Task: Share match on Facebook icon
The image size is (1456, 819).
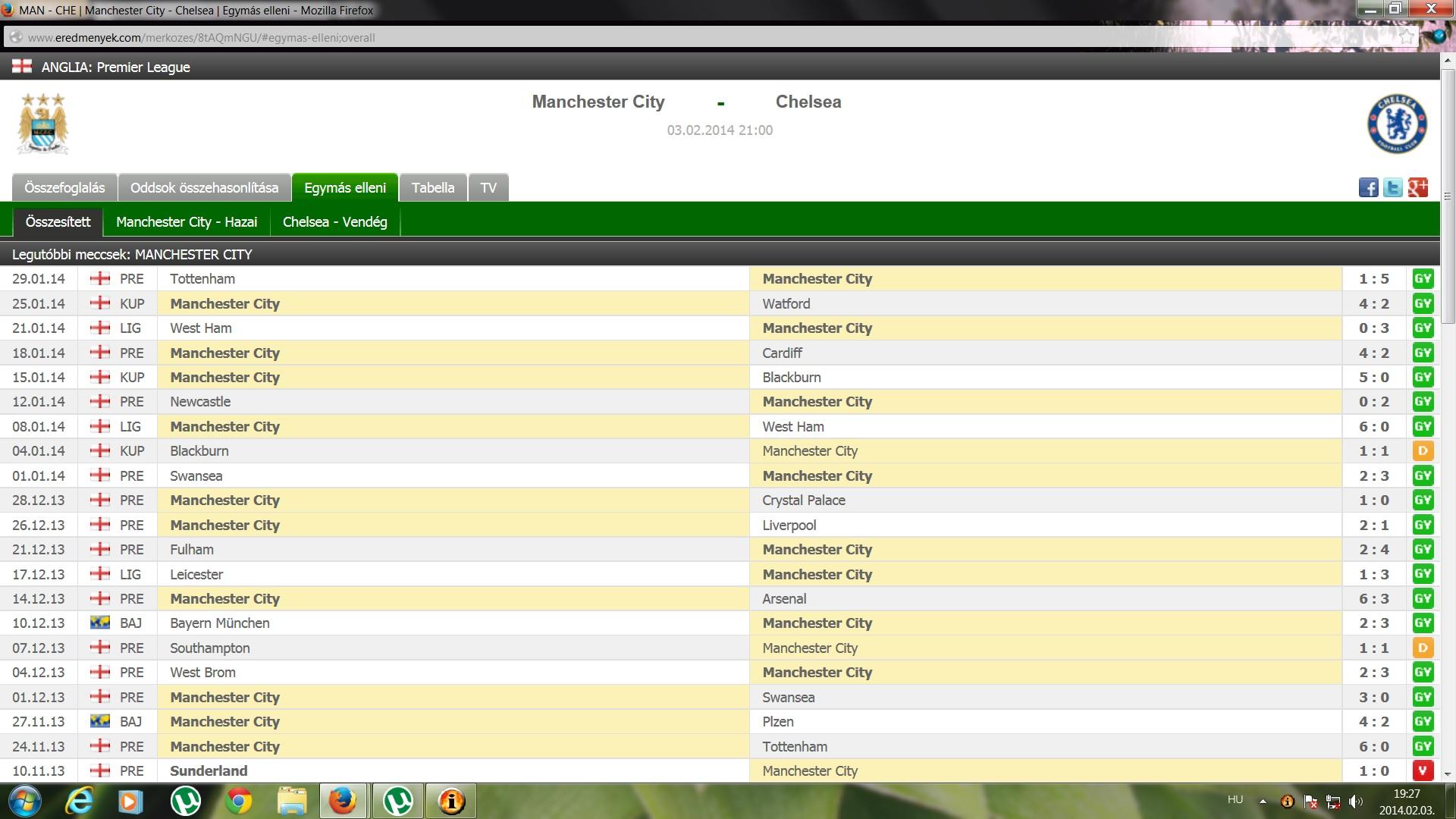Action: click(x=1368, y=187)
